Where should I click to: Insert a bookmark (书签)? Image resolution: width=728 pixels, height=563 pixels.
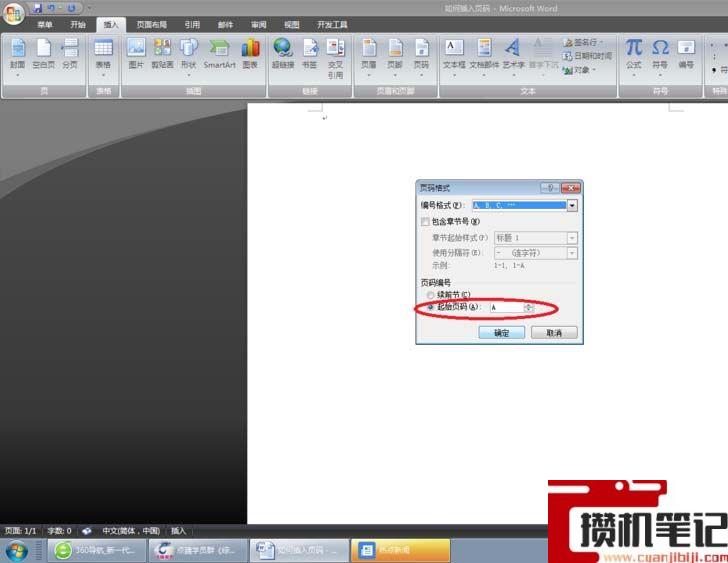pos(310,55)
